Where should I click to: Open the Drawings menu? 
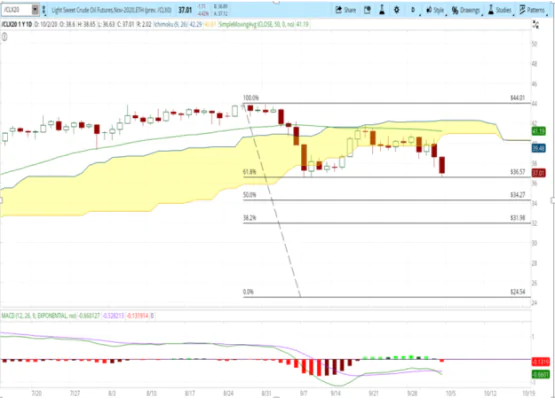[467, 10]
